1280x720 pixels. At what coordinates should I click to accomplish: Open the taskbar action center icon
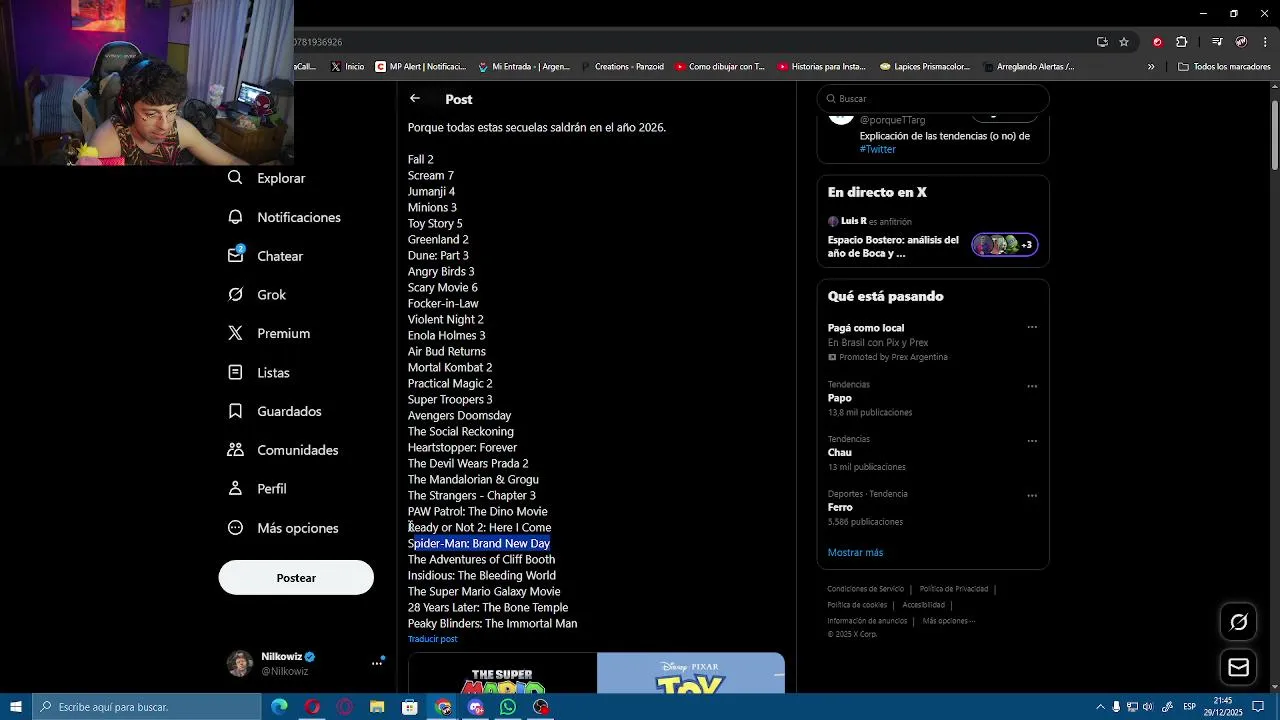click(x=1258, y=707)
